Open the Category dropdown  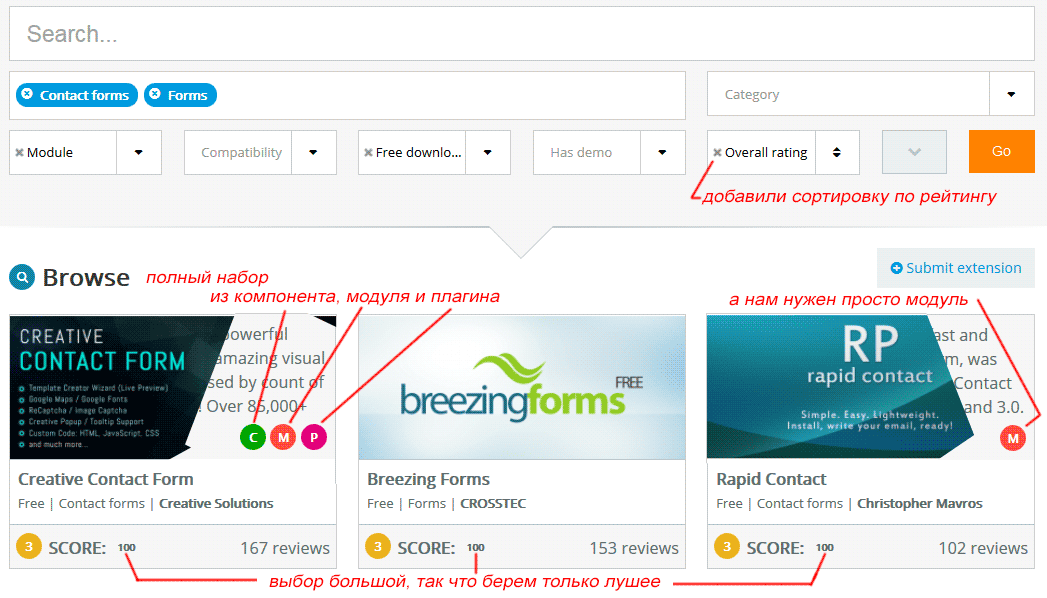pos(871,94)
